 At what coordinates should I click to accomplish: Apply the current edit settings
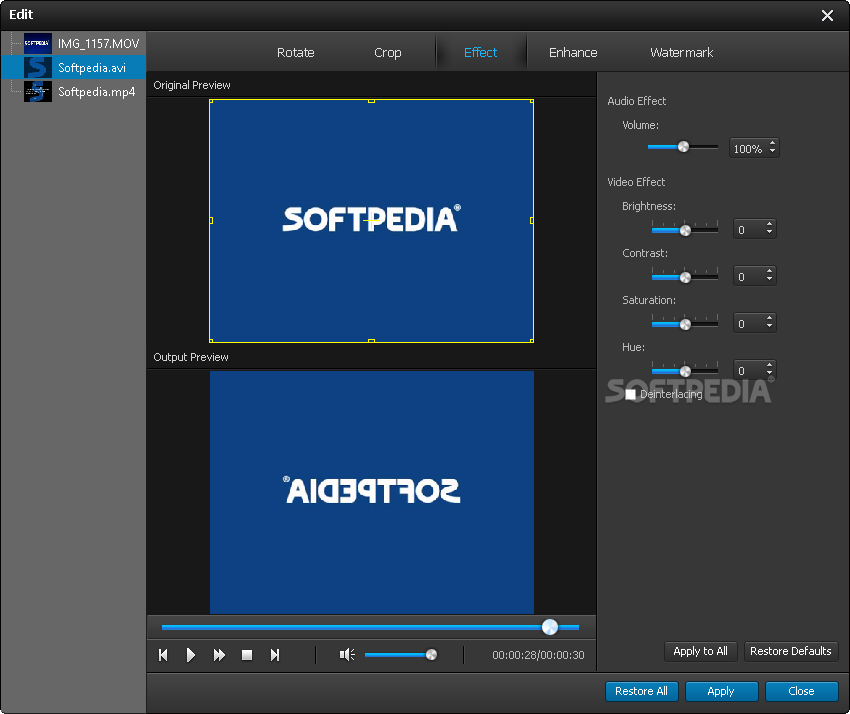pyautogui.click(x=721, y=691)
